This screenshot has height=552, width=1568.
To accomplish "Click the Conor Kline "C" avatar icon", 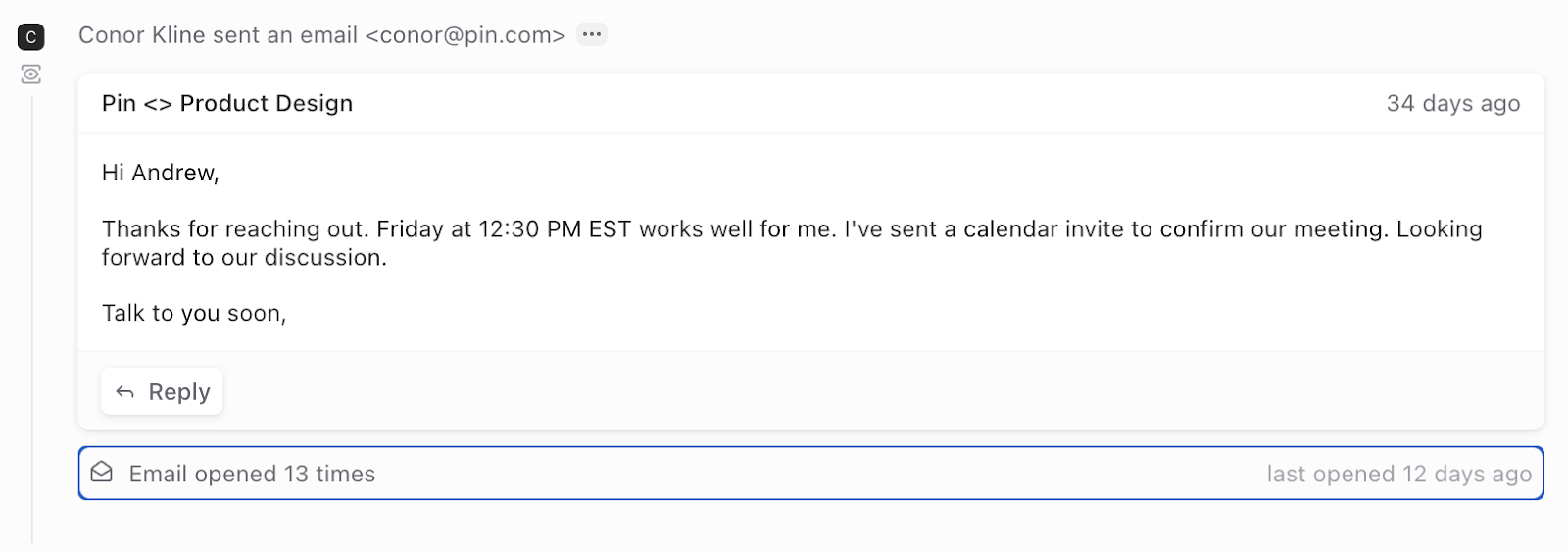I will [31, 37].
